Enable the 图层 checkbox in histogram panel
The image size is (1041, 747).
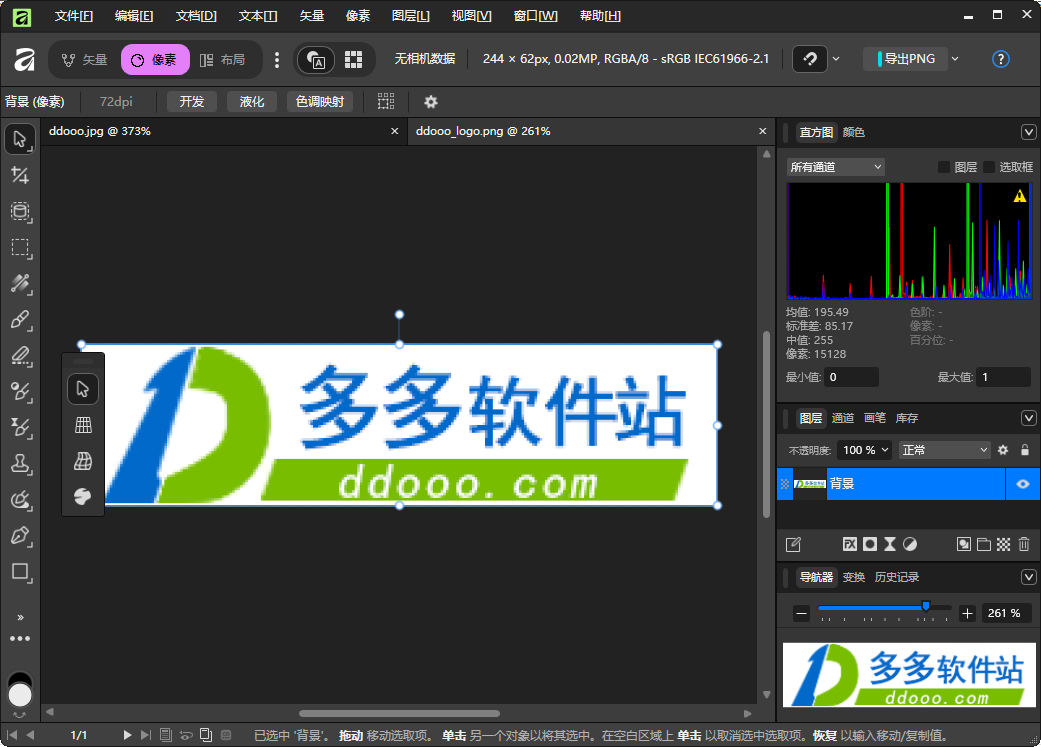pyautogui.click(x=944, y=167)
